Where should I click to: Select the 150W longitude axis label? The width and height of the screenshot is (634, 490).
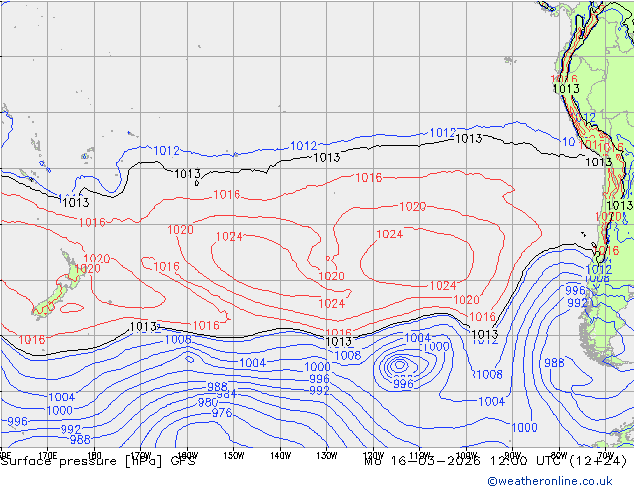234,455
